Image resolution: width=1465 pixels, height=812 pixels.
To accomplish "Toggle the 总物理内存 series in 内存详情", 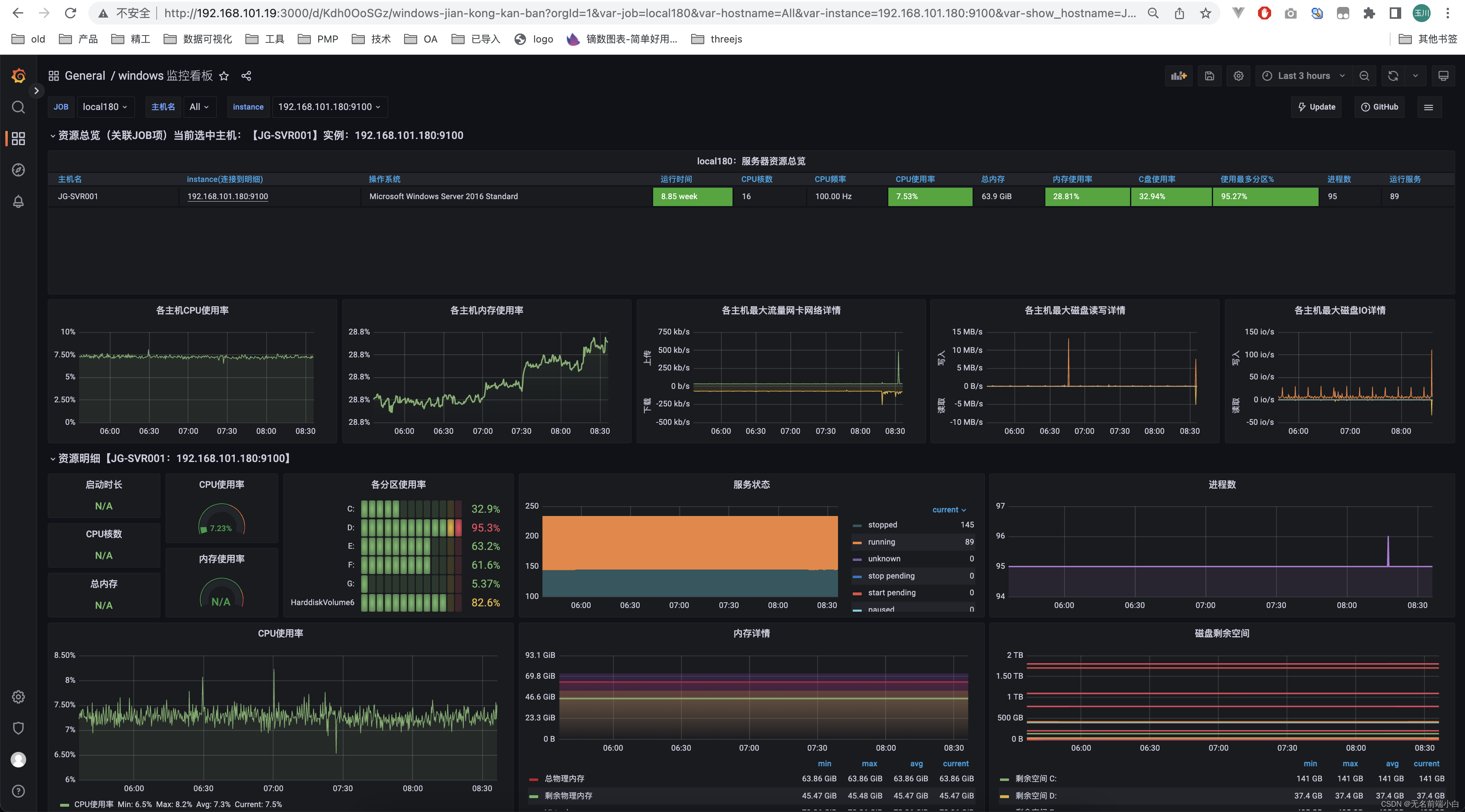I will pyautogui.click(x=564, y=778).
